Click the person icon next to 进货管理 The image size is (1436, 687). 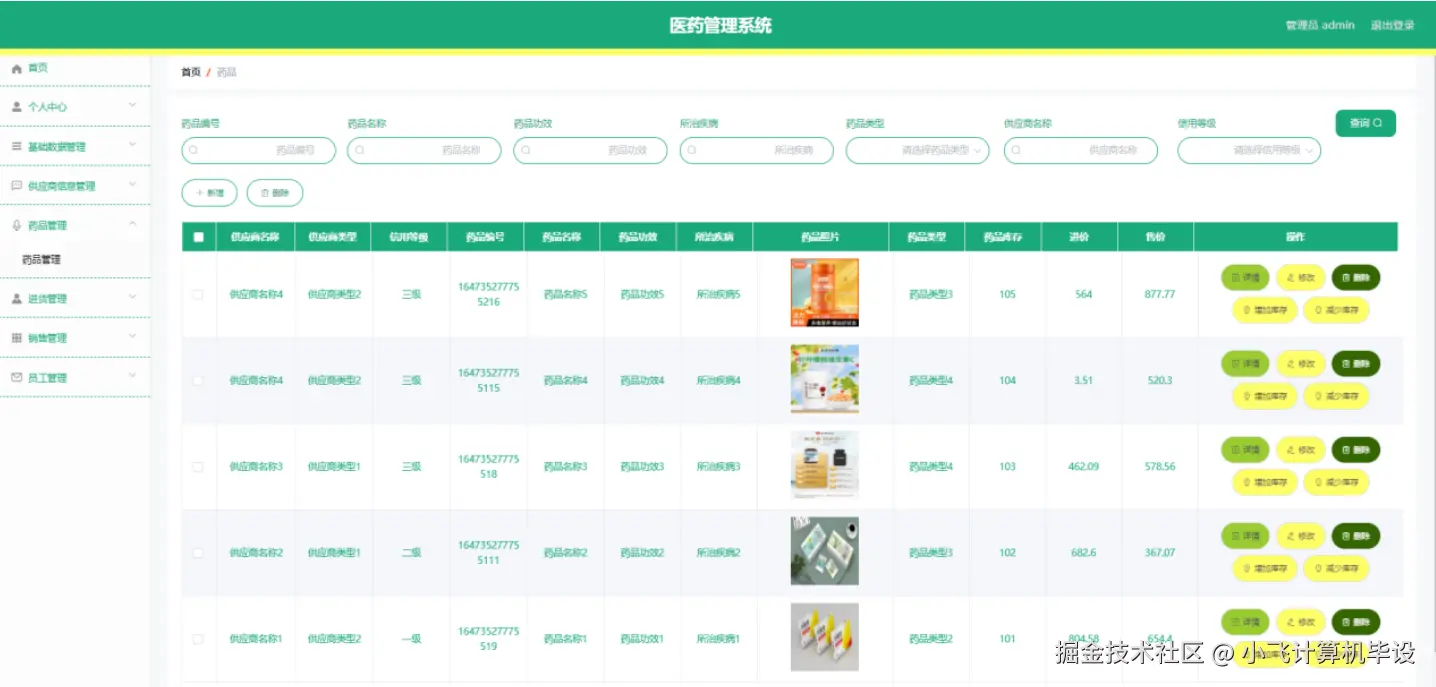(16, 299)
